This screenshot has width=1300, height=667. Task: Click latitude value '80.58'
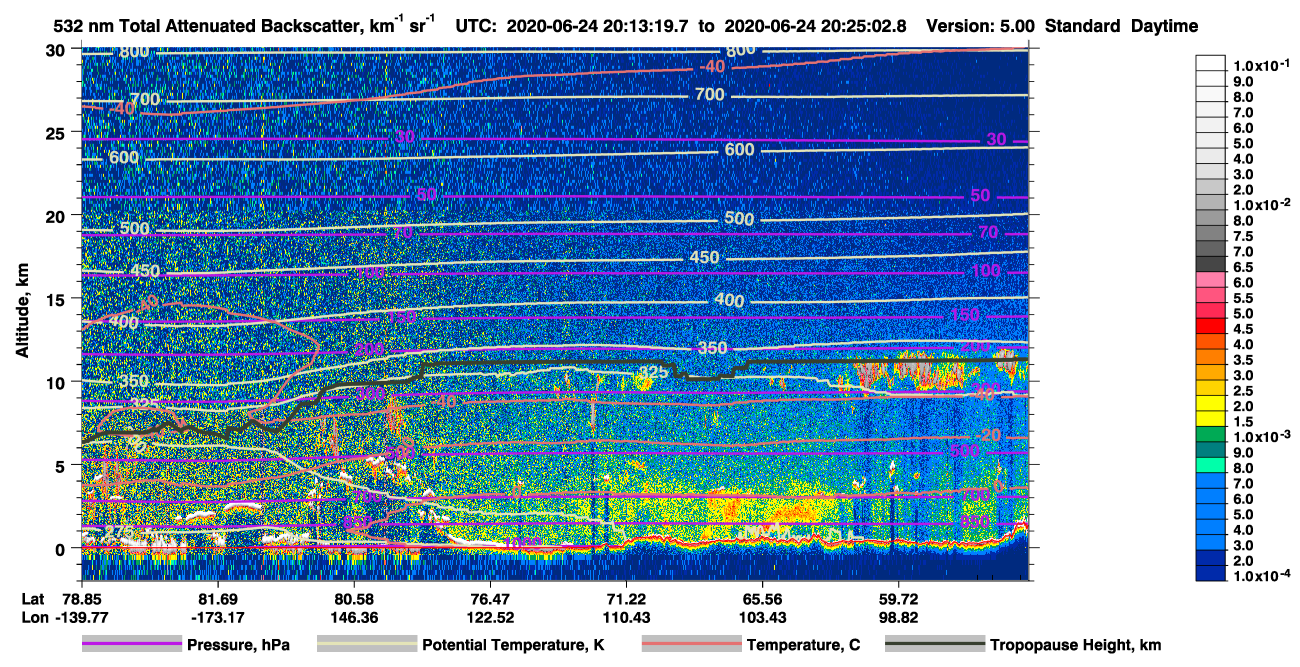(x=354, y=598)
